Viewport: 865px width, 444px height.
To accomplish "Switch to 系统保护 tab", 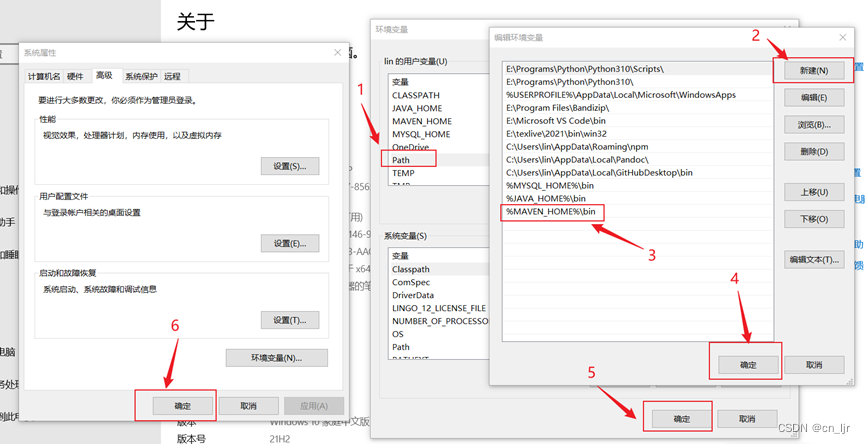I will tap(141, 76).
